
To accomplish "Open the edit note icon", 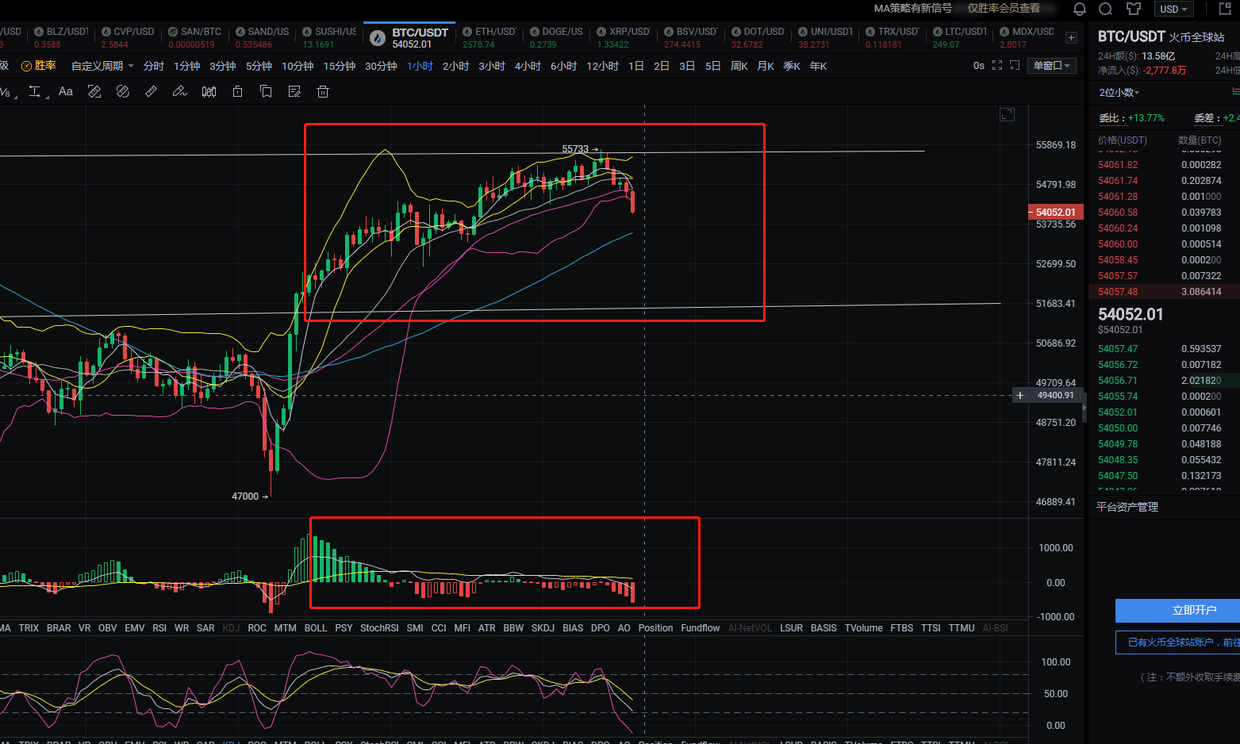I will tap(294, 91).
